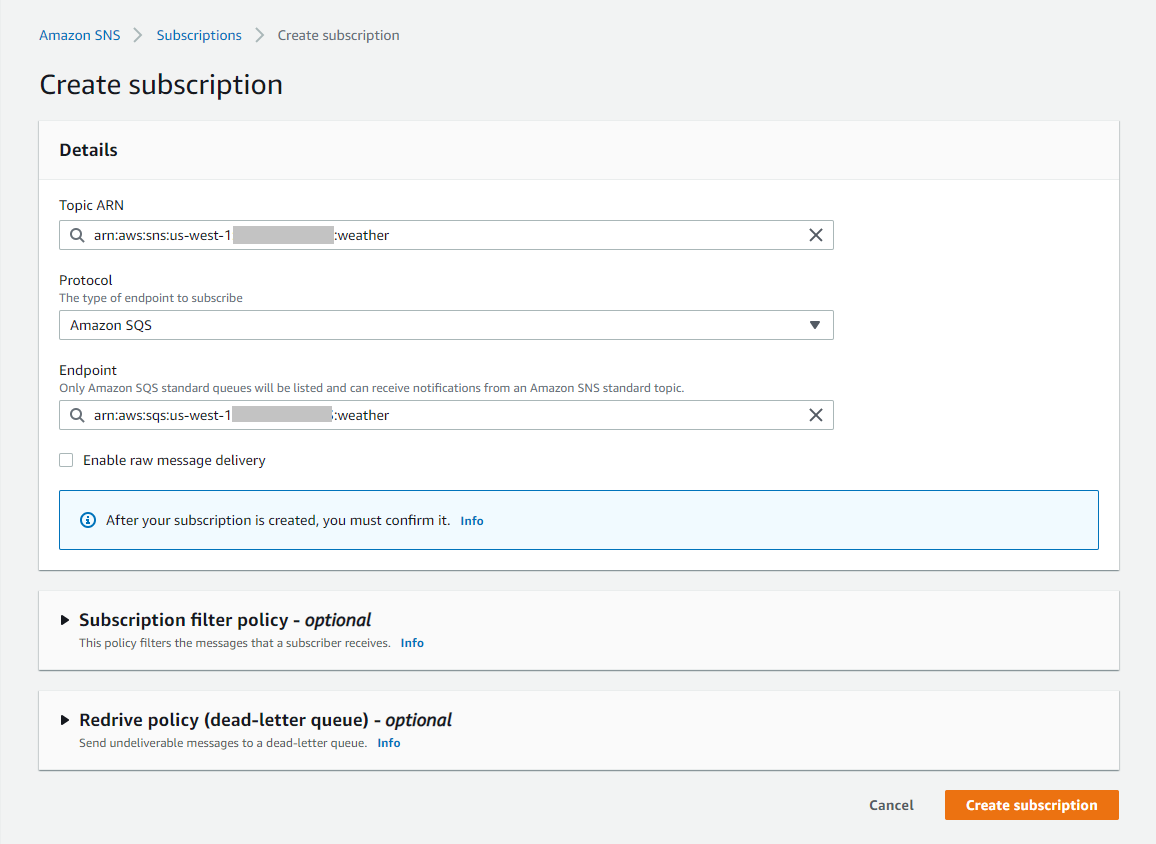The width and height of the screenshot is (1156, 844).
Task: Clear the Endpoint field with the X icon
Action: pyautogui.click(x=815, y=415)
